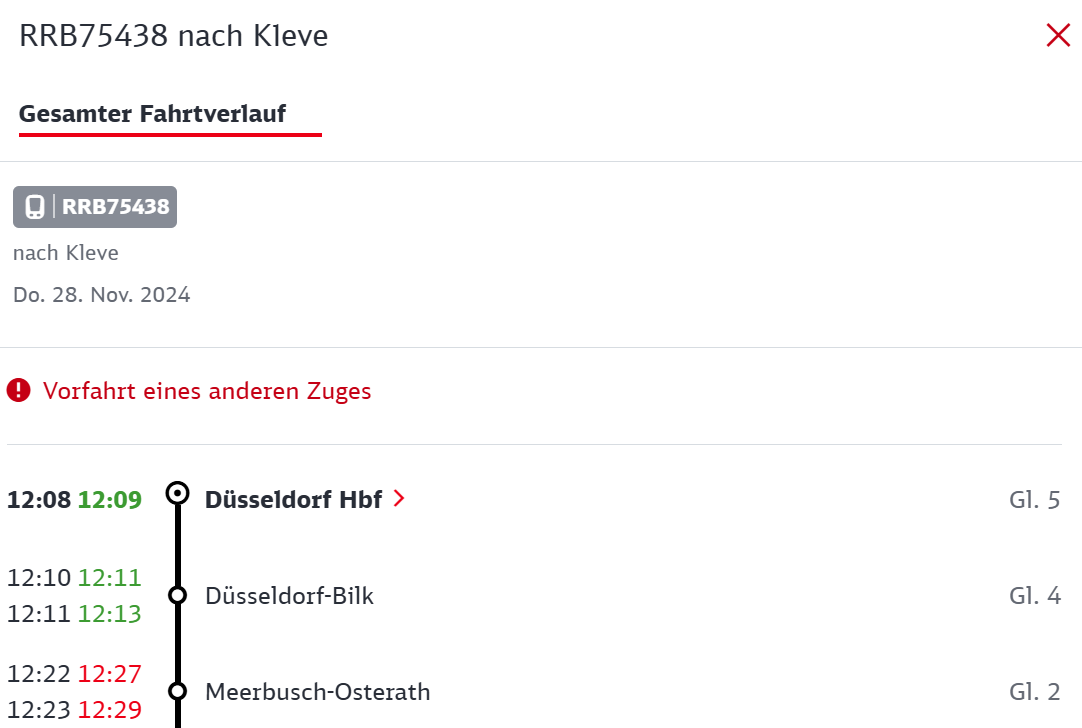This screenshot has height=728, width=1082.
Task: Click the dialog title RRB75438 nach Kleve
Action: click(173, 36)
